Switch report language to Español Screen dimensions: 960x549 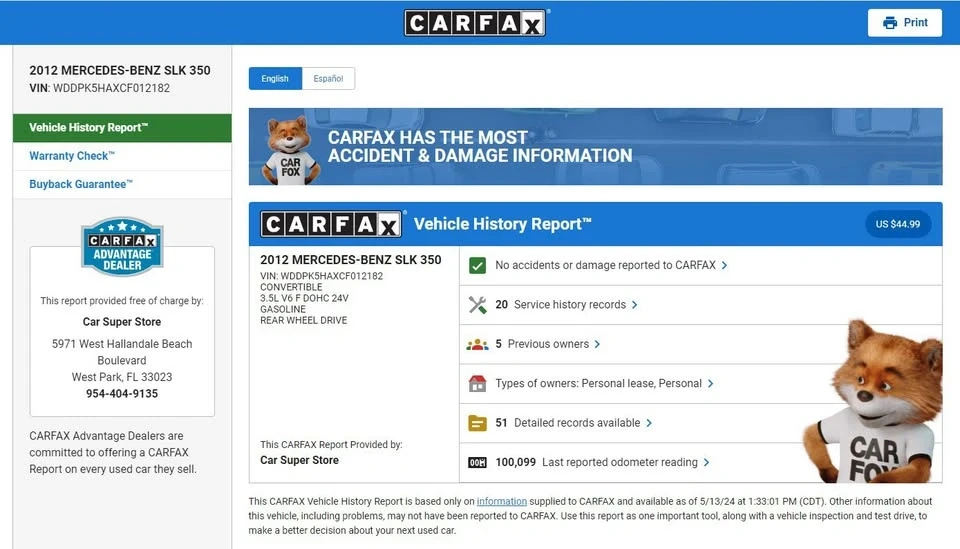coord(328,78)
